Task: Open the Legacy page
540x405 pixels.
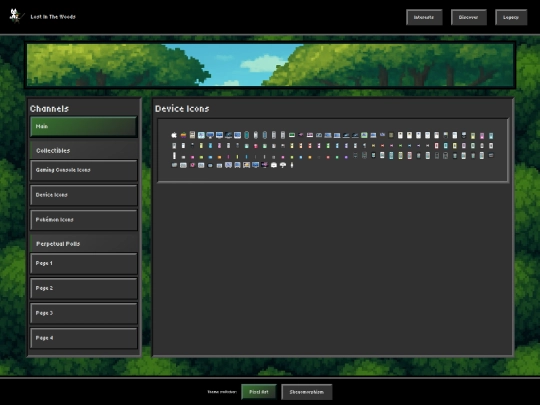Action: pyautogui.click(x=511, y=17)
